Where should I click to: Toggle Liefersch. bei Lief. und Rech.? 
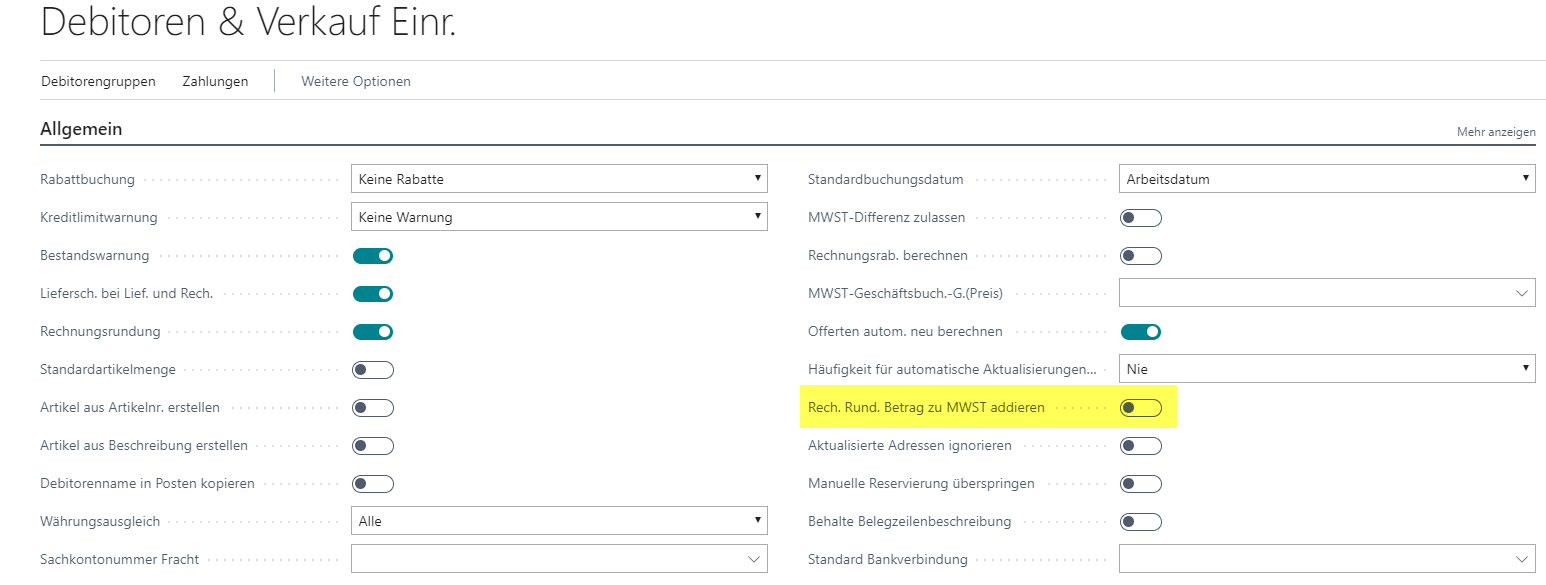point(373,294)
